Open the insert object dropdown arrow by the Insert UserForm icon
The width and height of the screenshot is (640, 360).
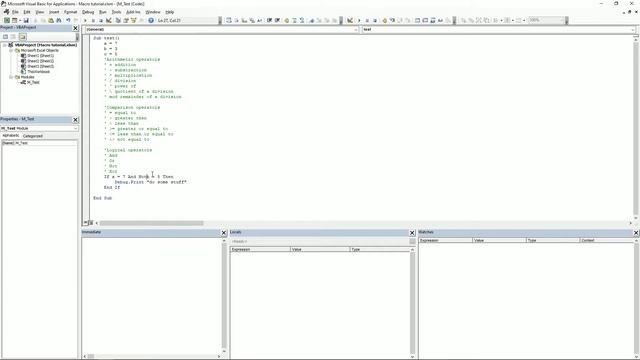(20, 20)
